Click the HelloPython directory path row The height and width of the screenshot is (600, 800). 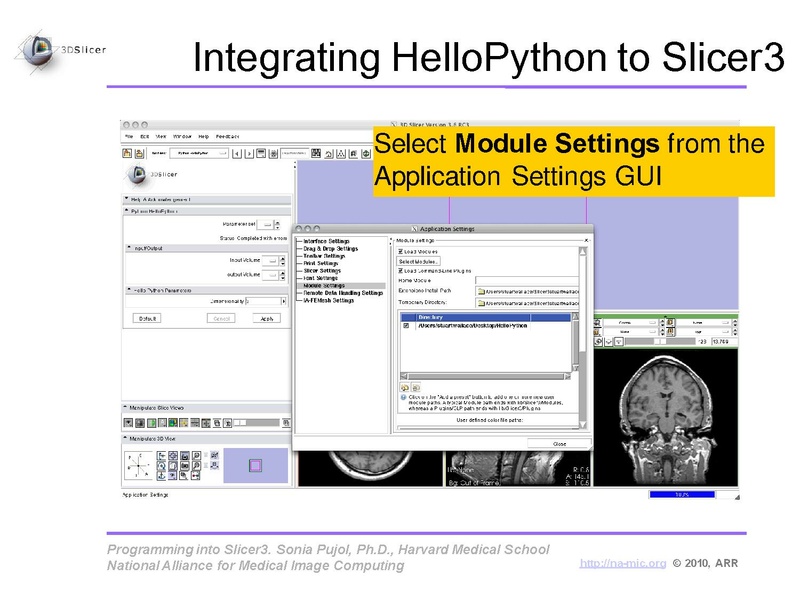click(x=473, y=326)
